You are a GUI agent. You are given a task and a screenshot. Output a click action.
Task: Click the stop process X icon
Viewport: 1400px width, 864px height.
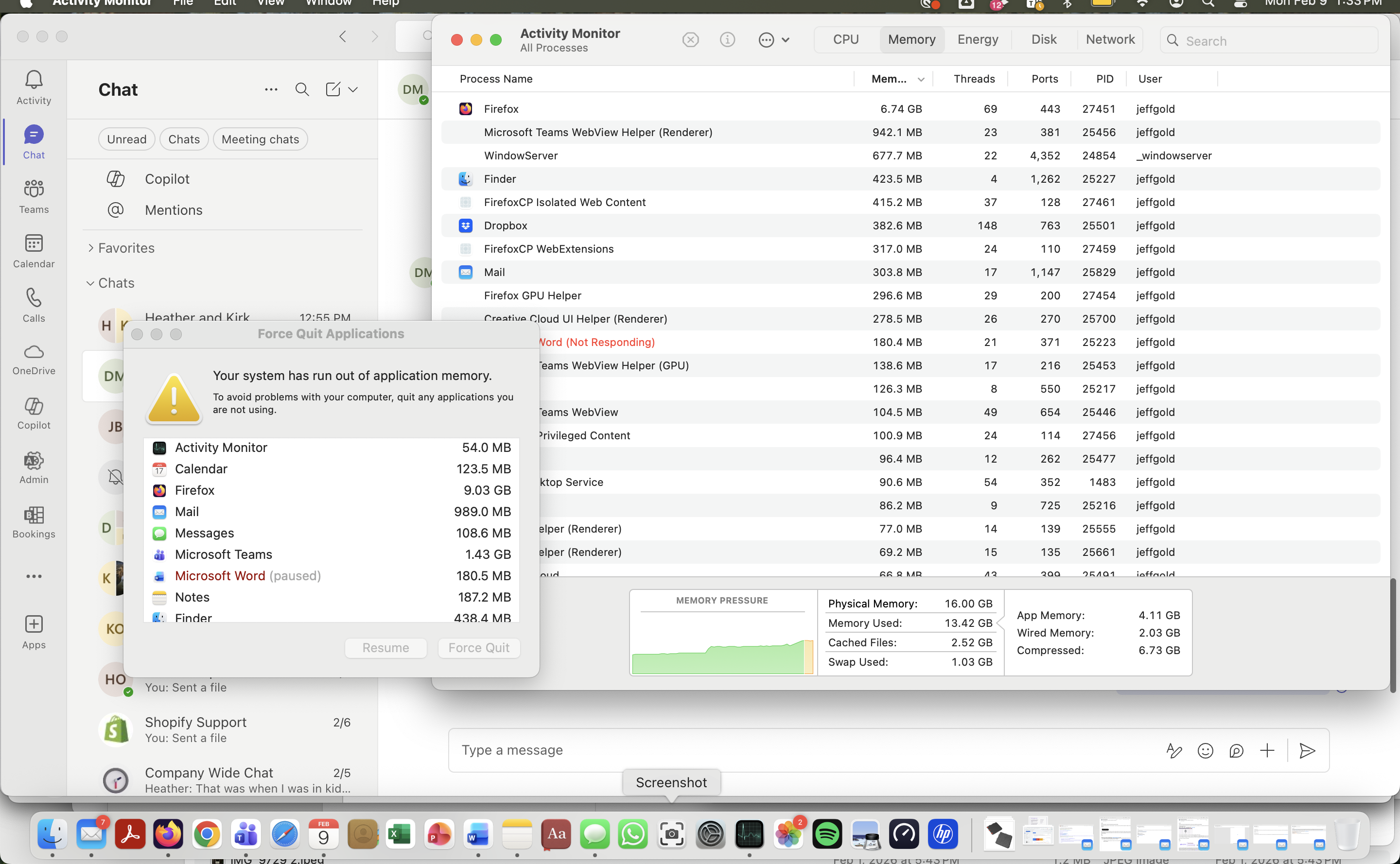click(x=690, y=39)
